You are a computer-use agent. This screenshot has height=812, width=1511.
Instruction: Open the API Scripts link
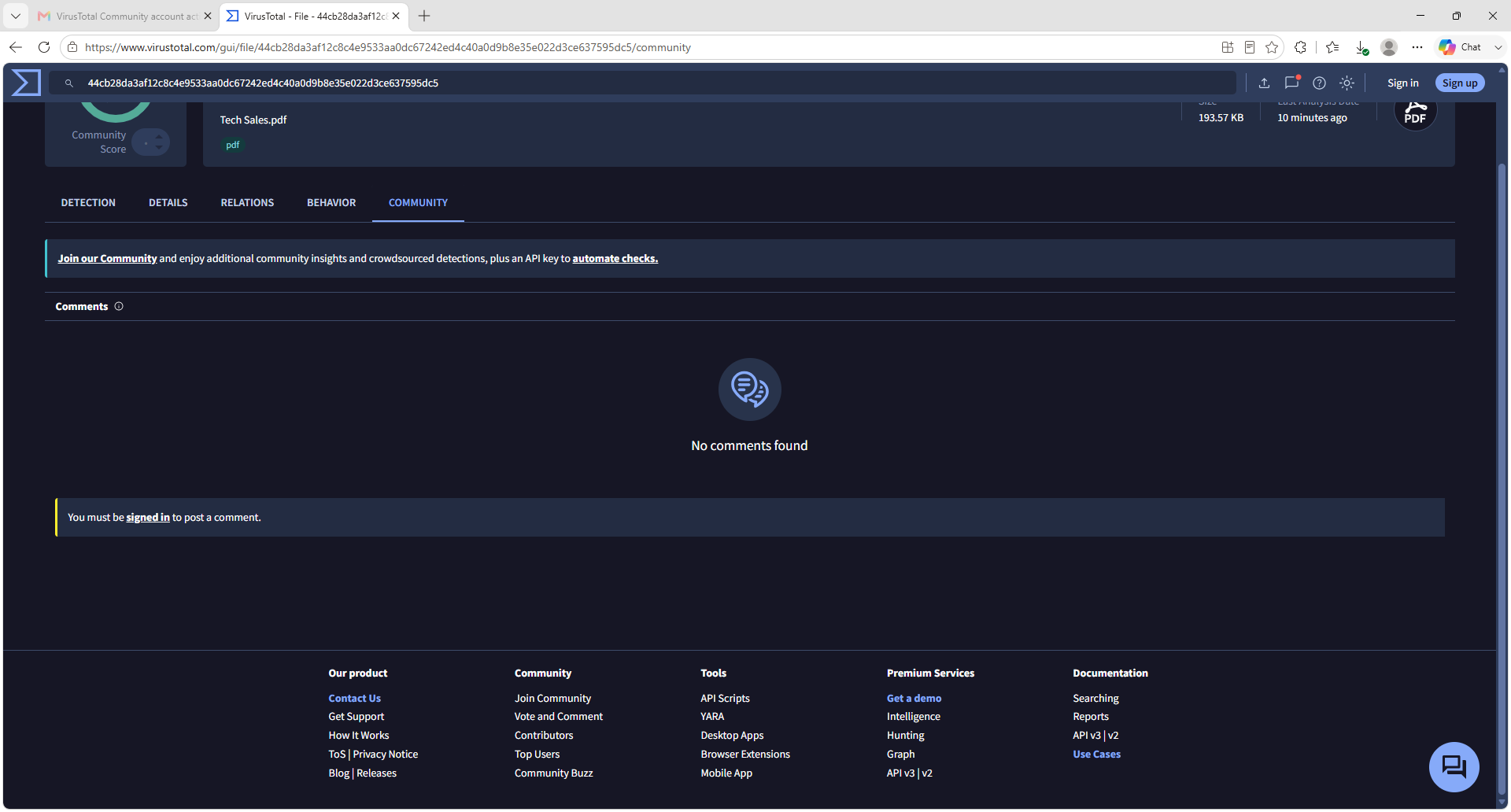click(725, 699)
